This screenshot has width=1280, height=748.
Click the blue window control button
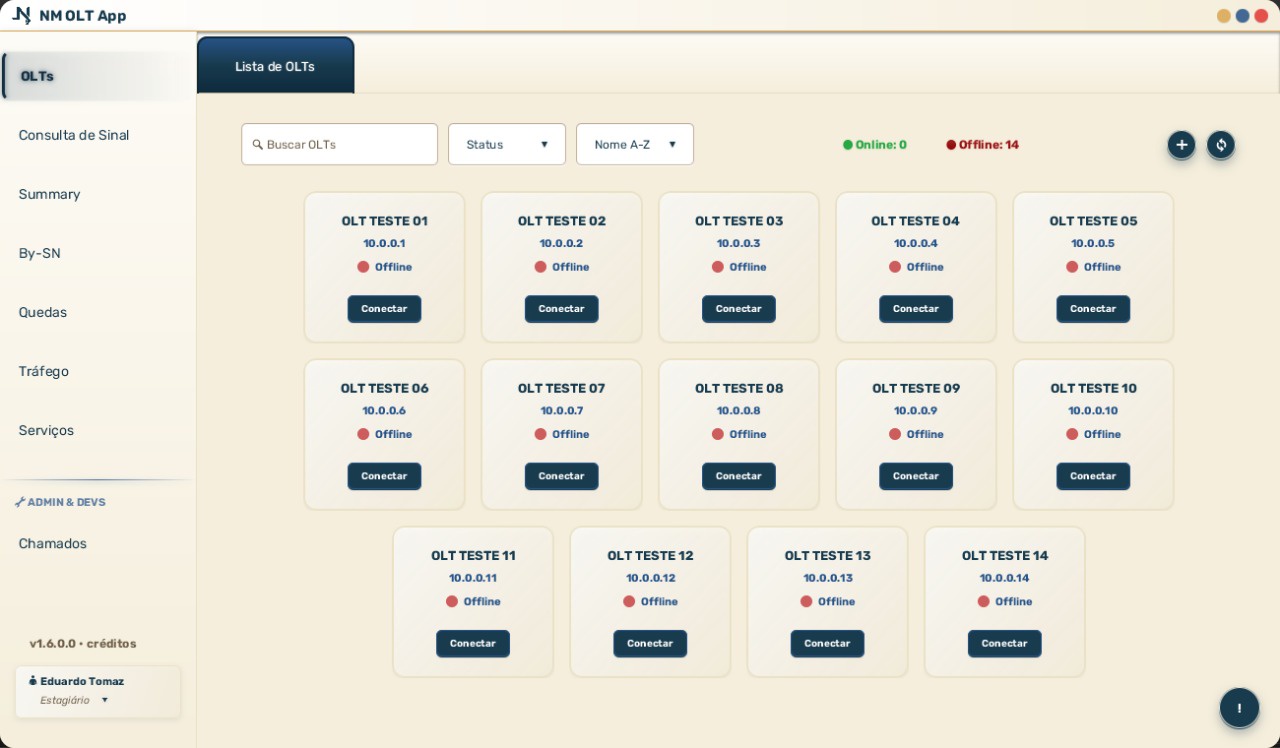1243,16
